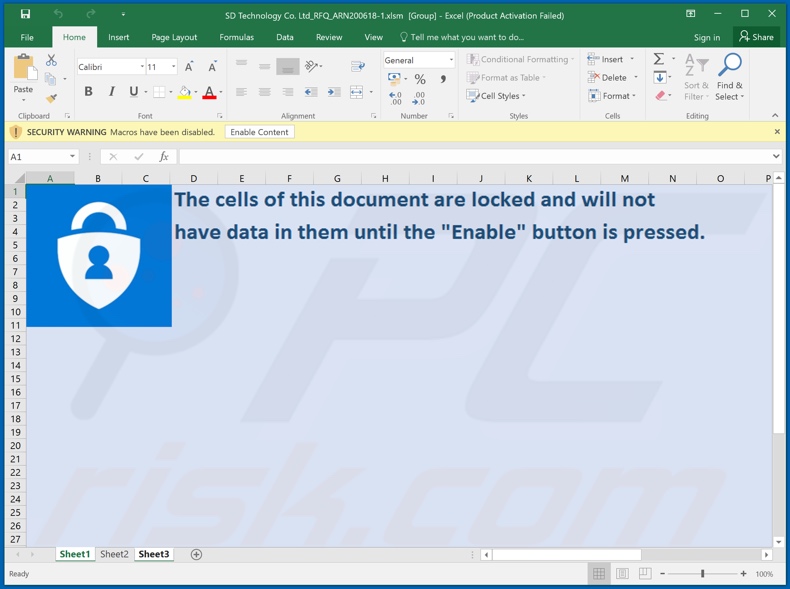Click the Enable Content button

[x=259, y=132]
